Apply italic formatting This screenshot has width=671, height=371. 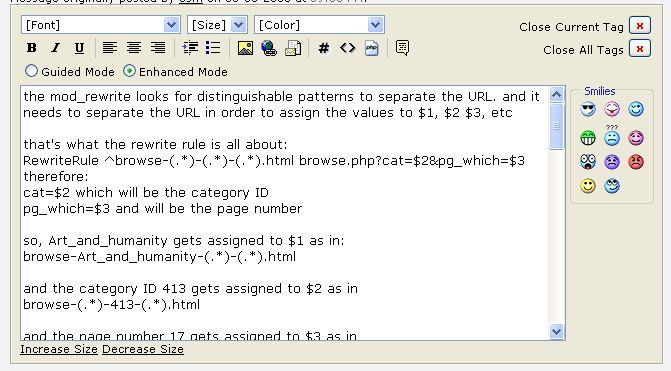coord(55,48)
